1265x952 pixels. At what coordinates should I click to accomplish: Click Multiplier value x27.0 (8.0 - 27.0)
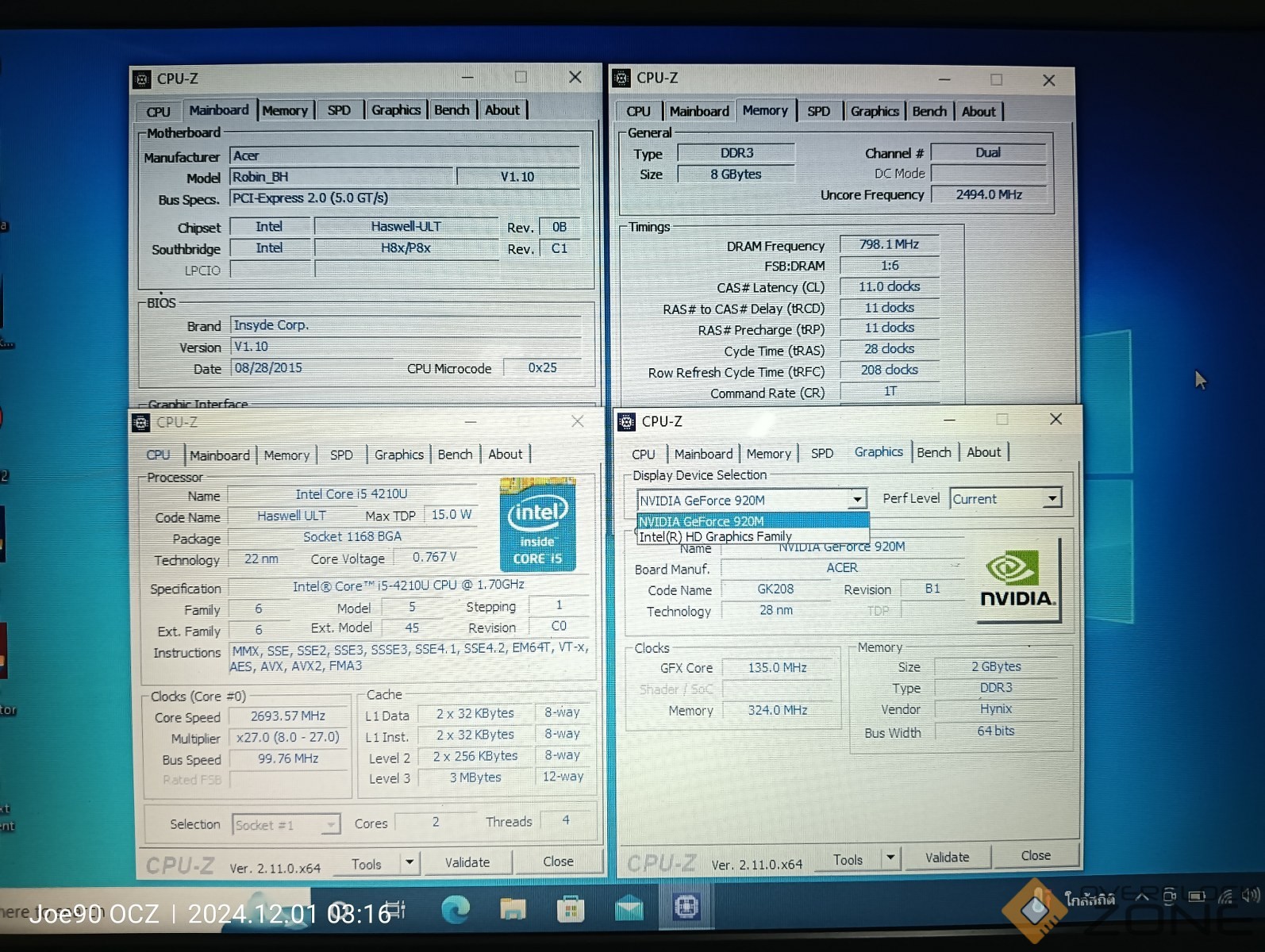click(x=288, y=738)
